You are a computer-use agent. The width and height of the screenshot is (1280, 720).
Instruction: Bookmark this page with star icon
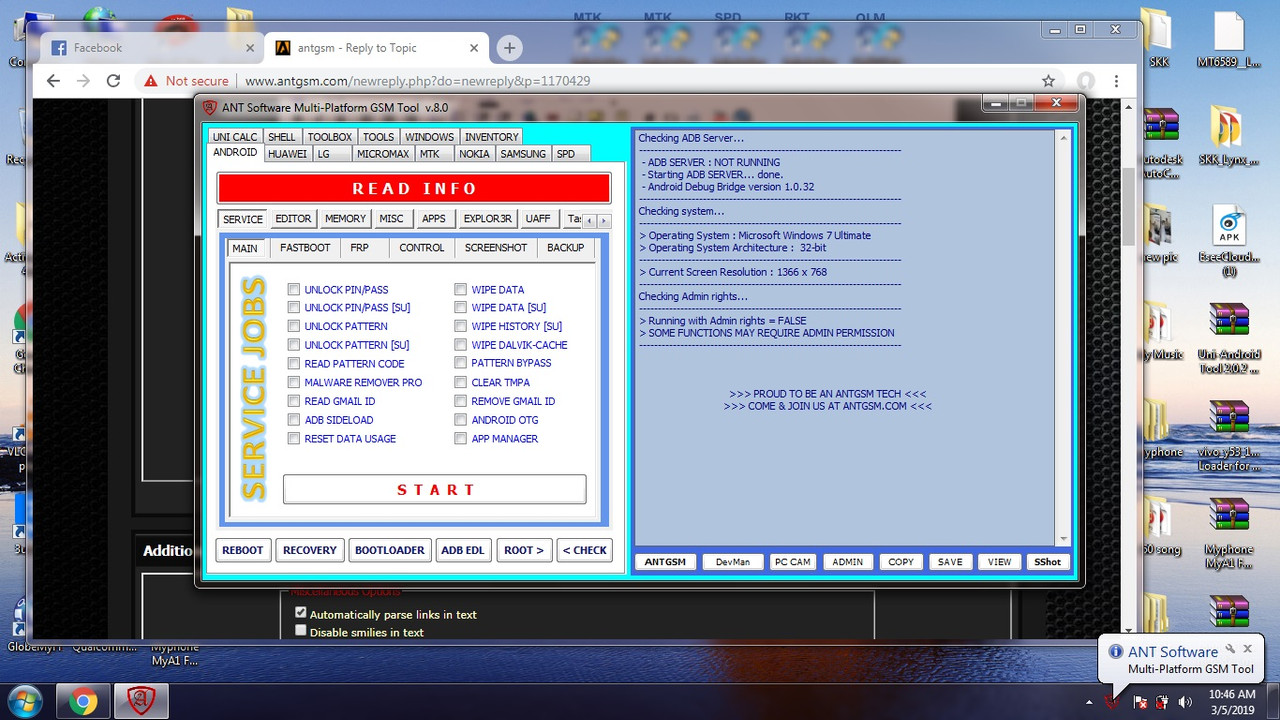pyautogui.click(x=1048, y=81)
